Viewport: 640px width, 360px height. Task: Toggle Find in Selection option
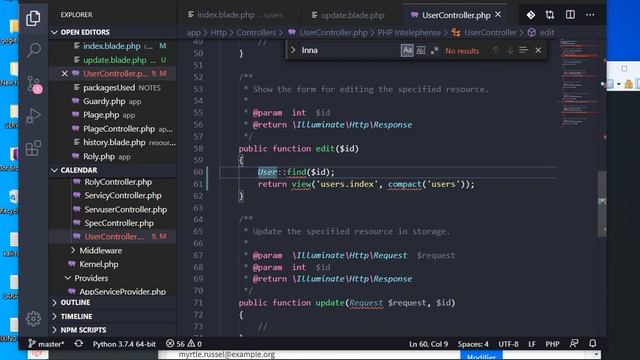coord(523,50)
